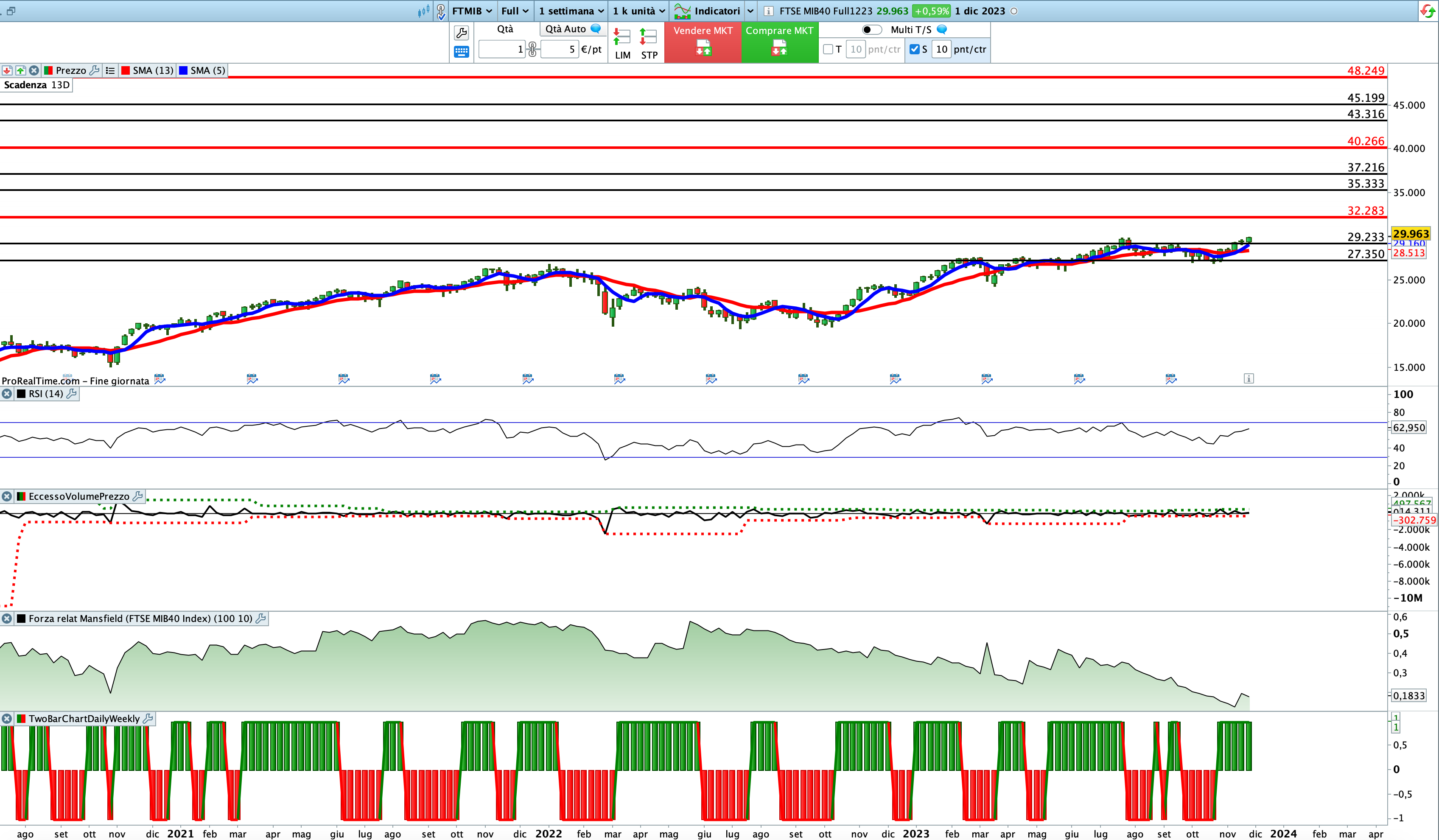Close the TwoBarChartDailyWeekly panel

[x=7, y=718]
